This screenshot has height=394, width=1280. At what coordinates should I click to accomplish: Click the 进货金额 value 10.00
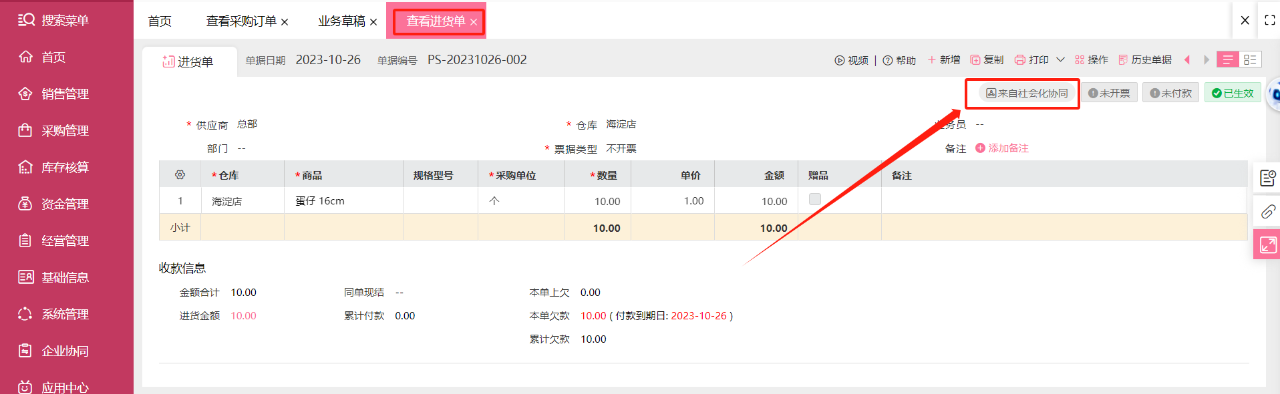[x=243, y=316]
